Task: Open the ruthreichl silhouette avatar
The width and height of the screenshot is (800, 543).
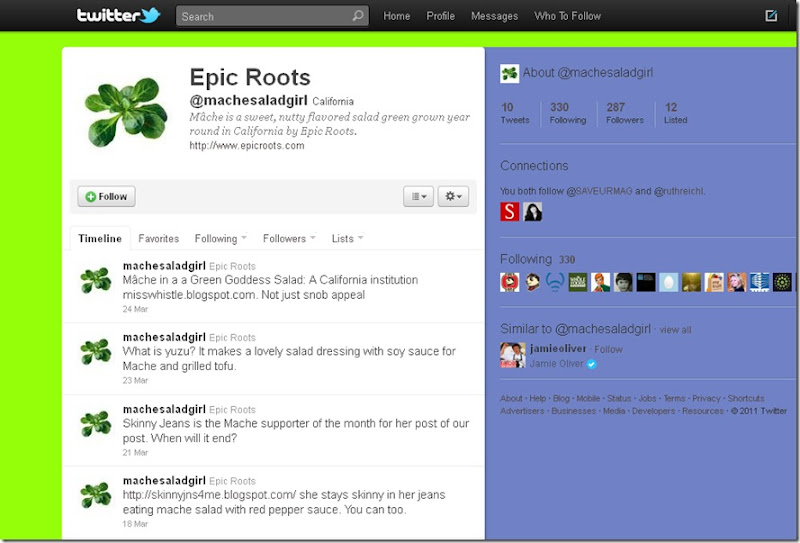Action: click(x=533, y=211)
